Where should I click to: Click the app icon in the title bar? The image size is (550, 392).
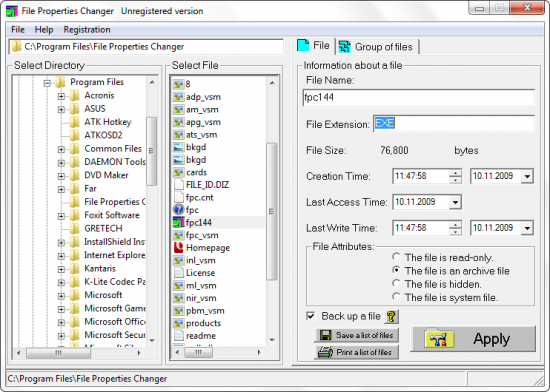pyautogui.click(x=12, y=11)
